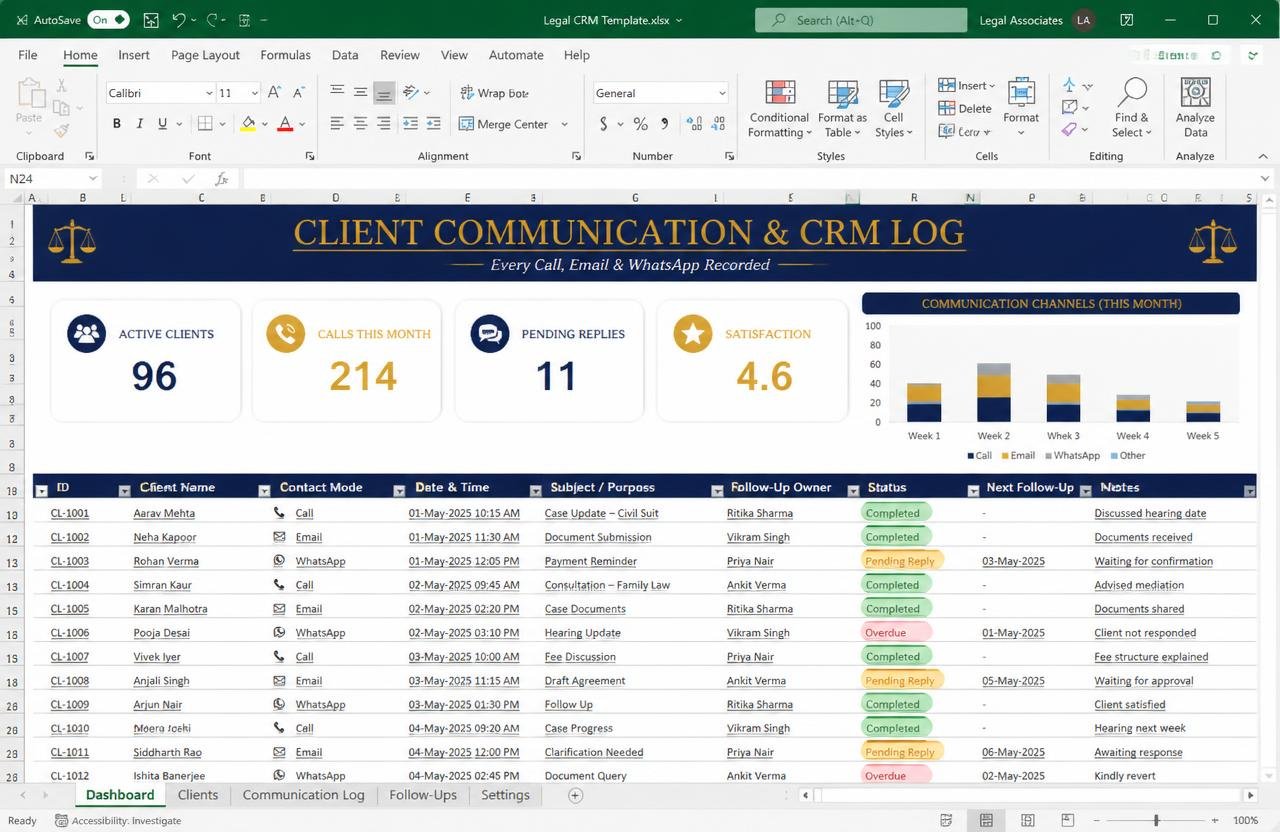Click the Increase Indent icon
Viewport: 1280px width, 832px height.
point(433,124)
